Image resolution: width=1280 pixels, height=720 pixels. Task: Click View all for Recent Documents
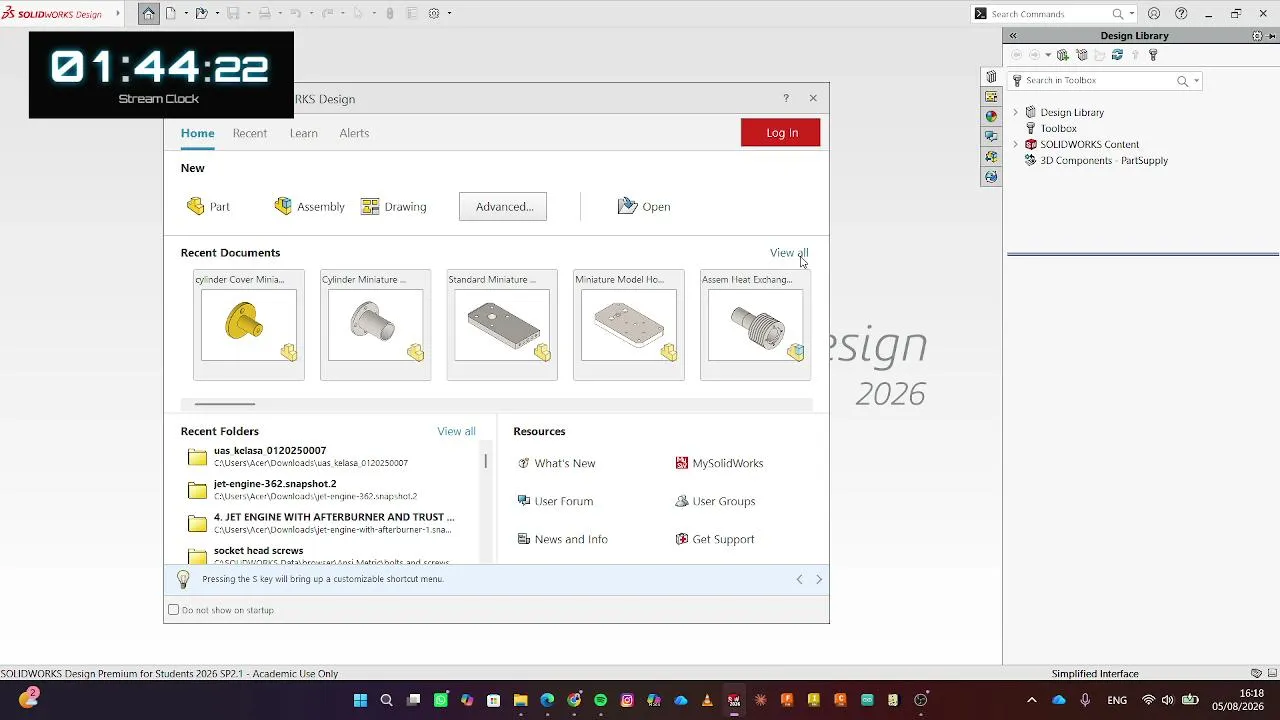pos(789,253)
